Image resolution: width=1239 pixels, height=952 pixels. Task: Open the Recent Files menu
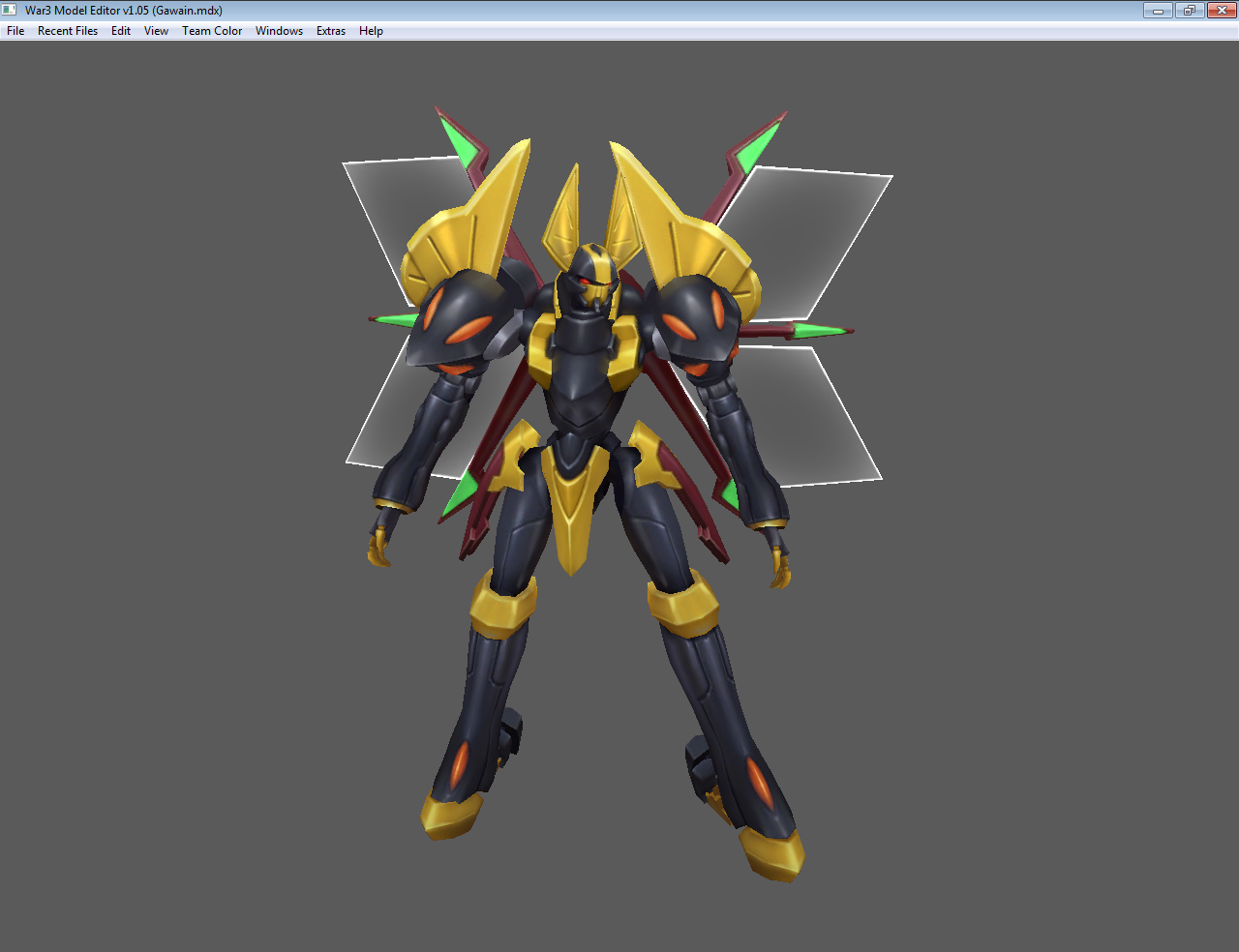(x=68, y=31)
